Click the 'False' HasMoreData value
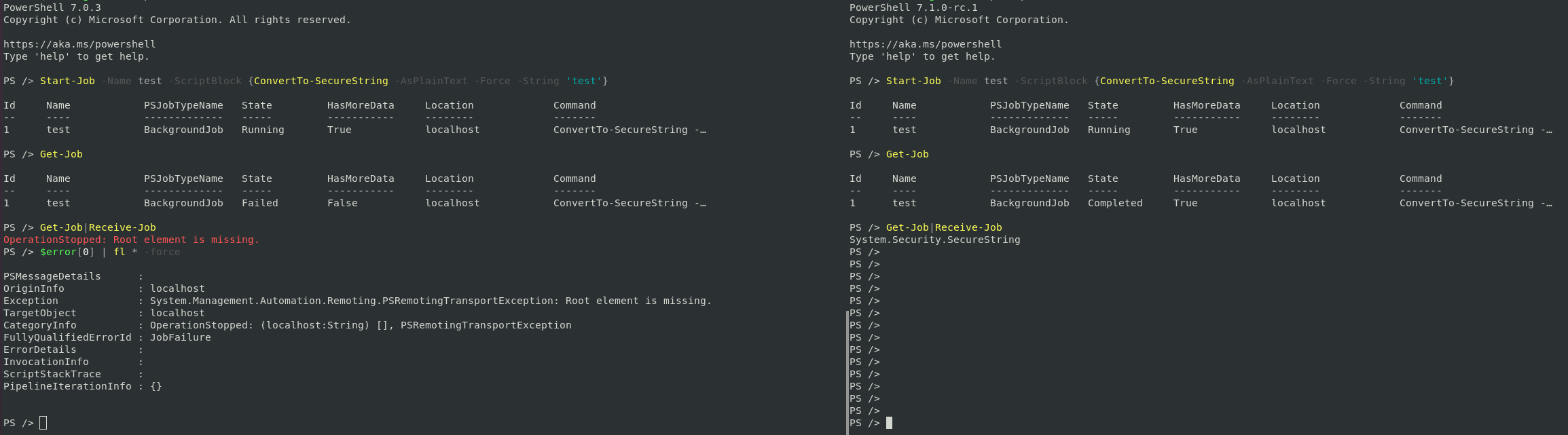The width and height of the screenshot is (1568, 435). click(x=342, y=203)
